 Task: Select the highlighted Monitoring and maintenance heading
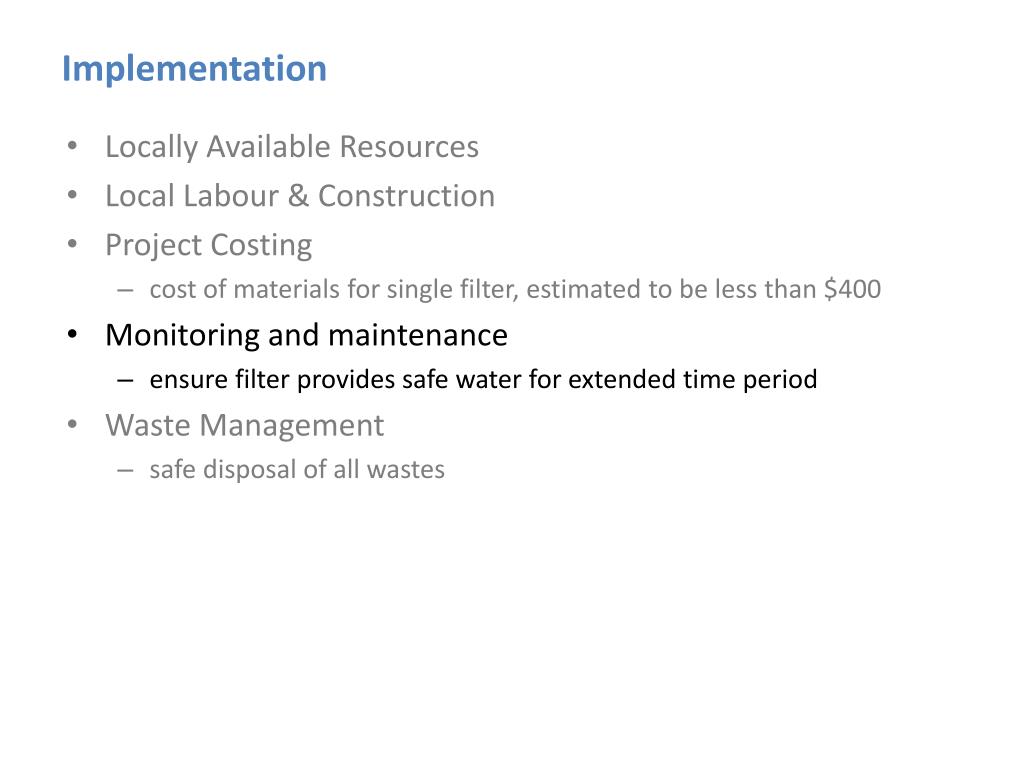pos(306,335)
